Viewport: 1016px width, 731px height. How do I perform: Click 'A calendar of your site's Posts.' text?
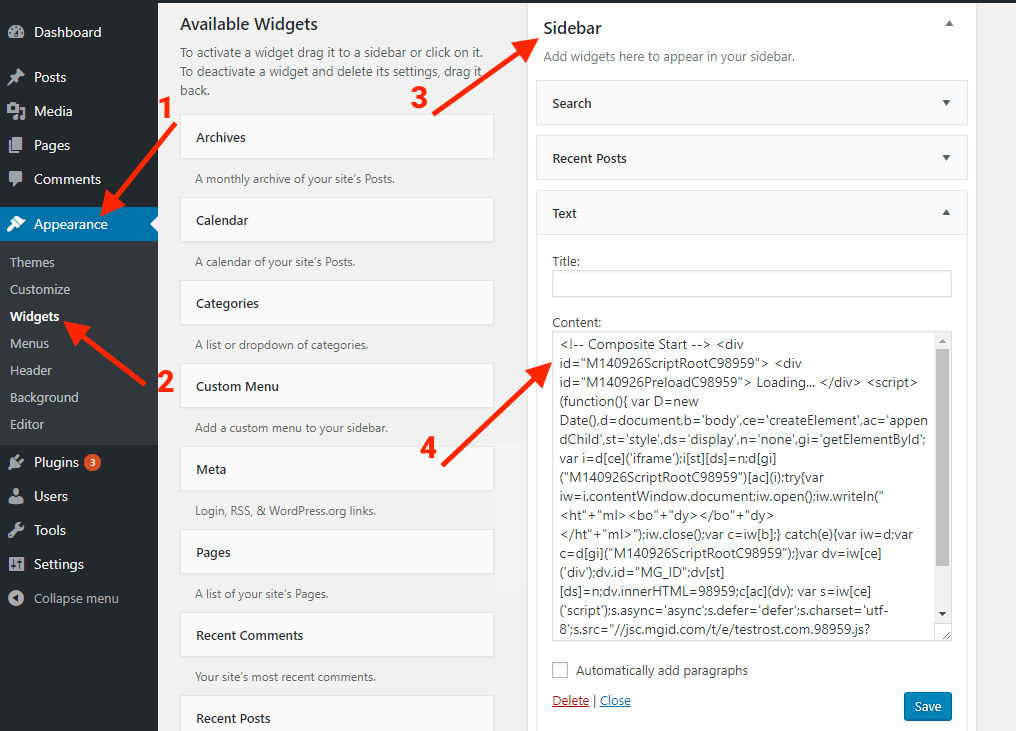(275, 262)
